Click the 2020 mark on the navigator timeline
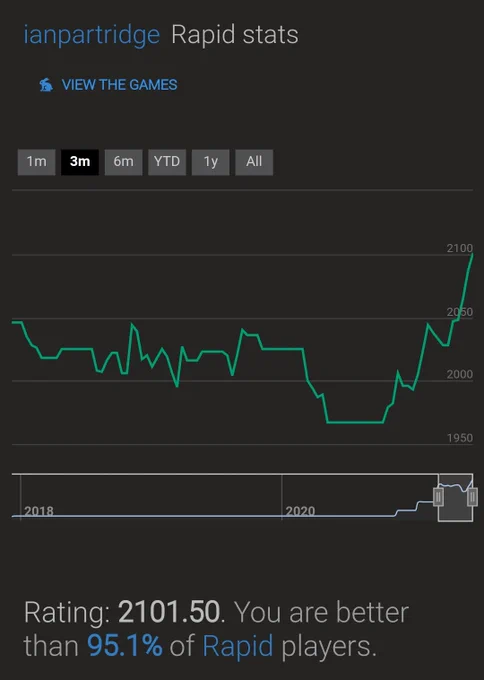The image size is (484, 680). point(300,510)
